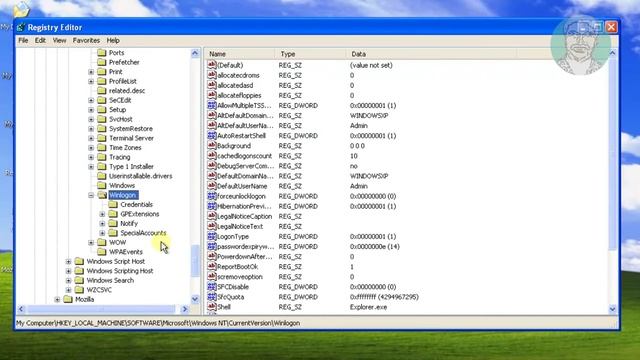This screenshot has width=640, height=360.
Task: Open the Edit menu
Action: [x=40, y=40]
